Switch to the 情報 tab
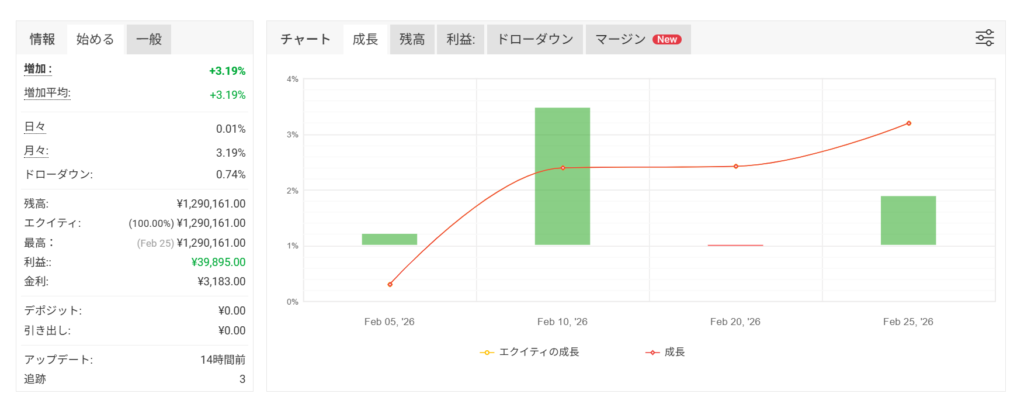The image size is (1024, 404). 42,40
